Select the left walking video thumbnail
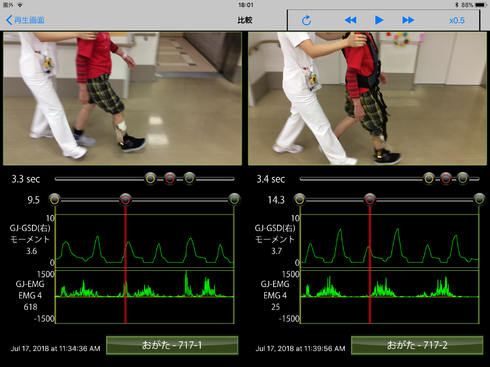 [122, 98]
